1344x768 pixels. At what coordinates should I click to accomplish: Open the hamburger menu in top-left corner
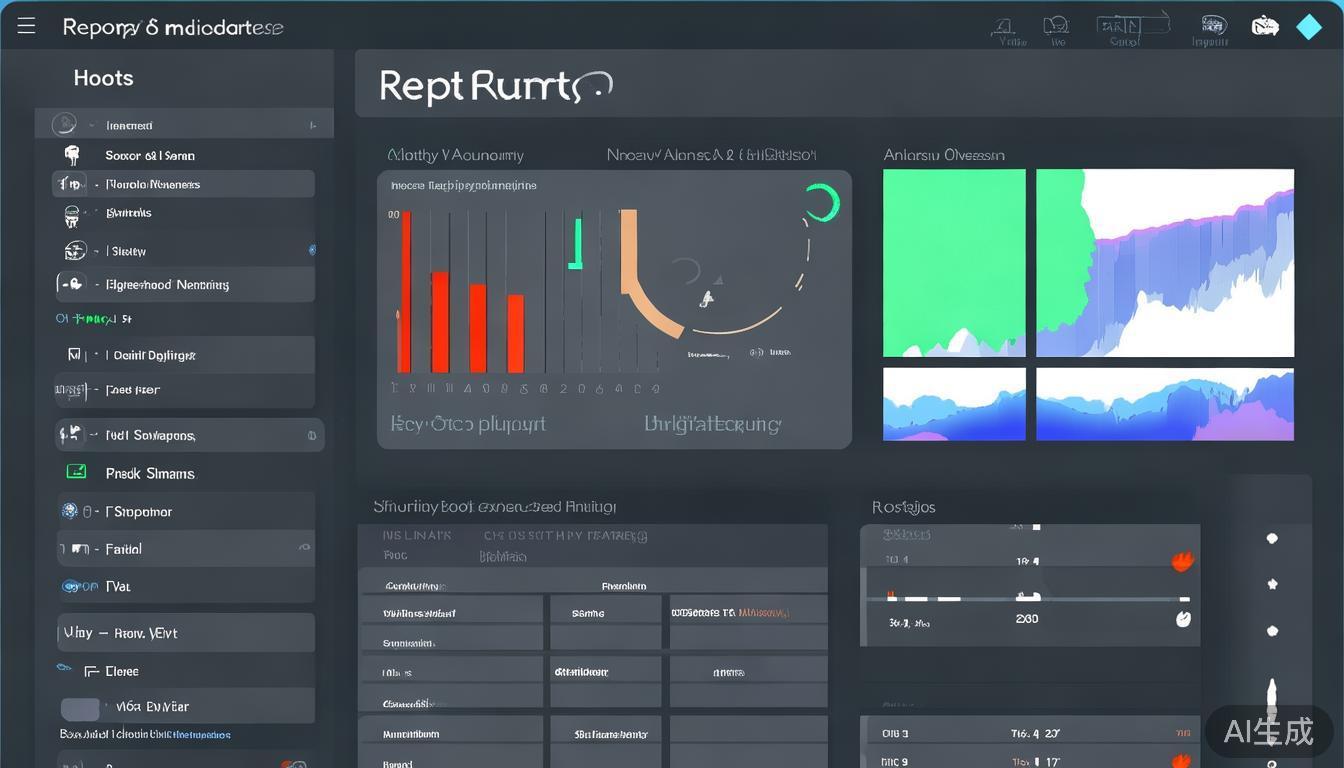[x=26, y=26]
